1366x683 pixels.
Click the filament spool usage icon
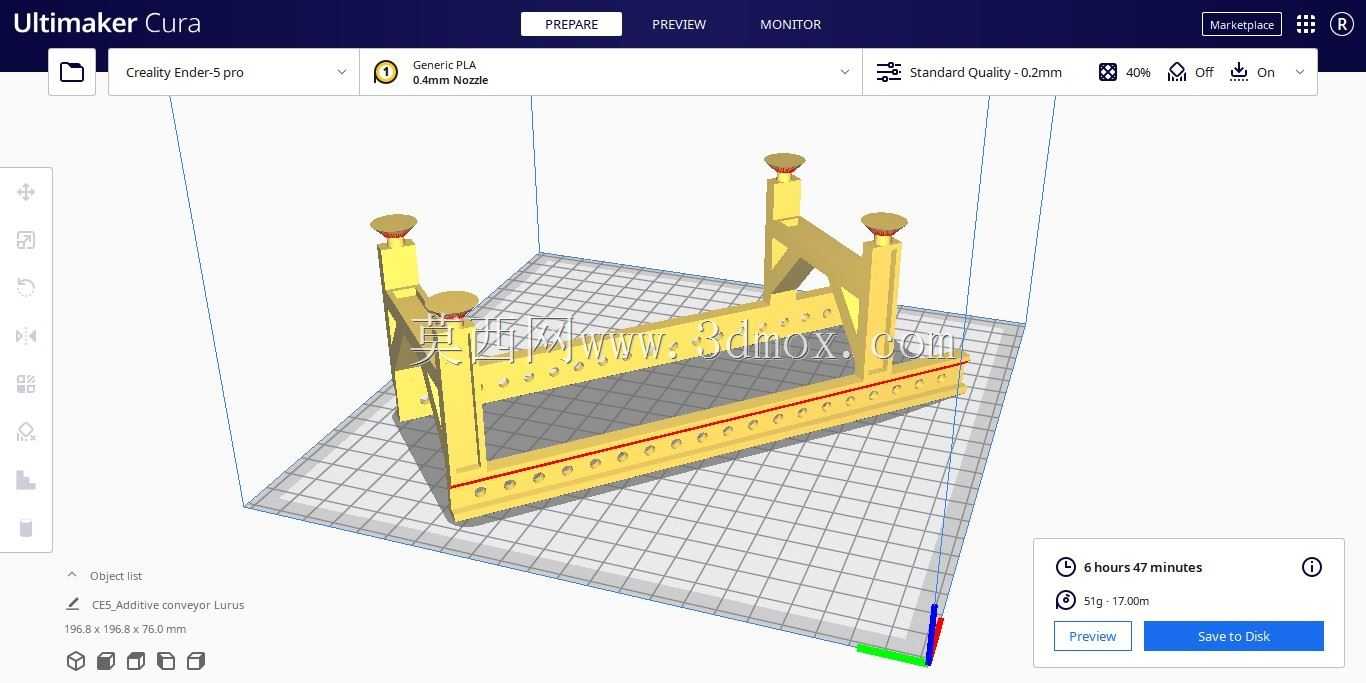pyautogui.click(x=1066, y=600)
